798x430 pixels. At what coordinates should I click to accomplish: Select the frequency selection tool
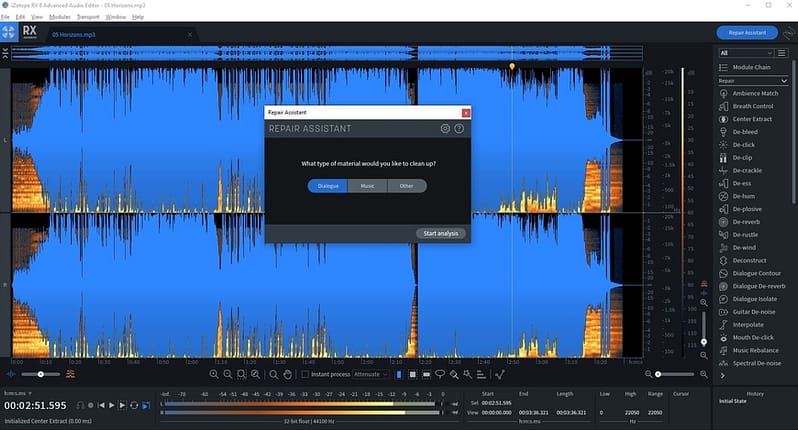coord(426,375)
